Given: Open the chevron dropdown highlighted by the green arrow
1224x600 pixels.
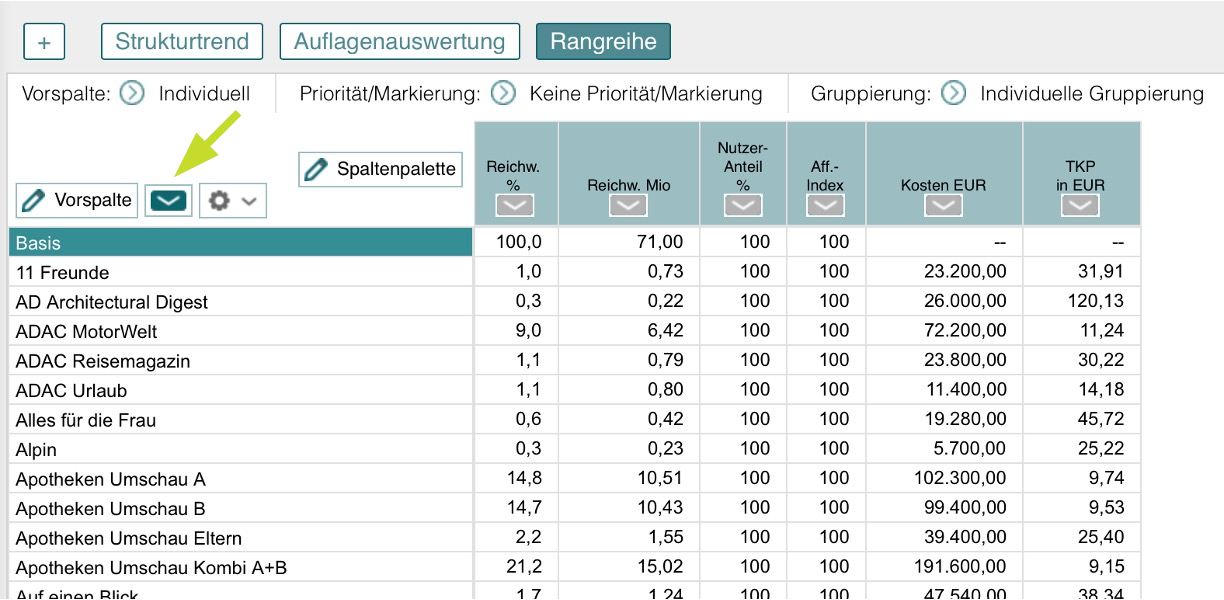Looking at the screenshot, I should (x=168, y=200).
